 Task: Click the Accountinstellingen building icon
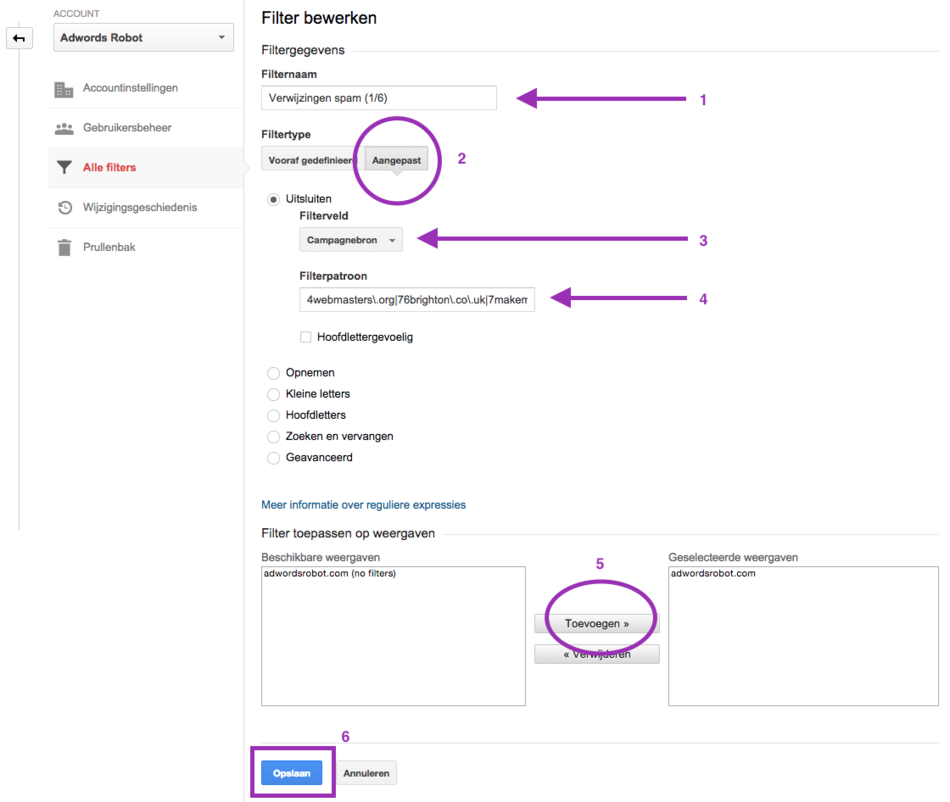64,89
